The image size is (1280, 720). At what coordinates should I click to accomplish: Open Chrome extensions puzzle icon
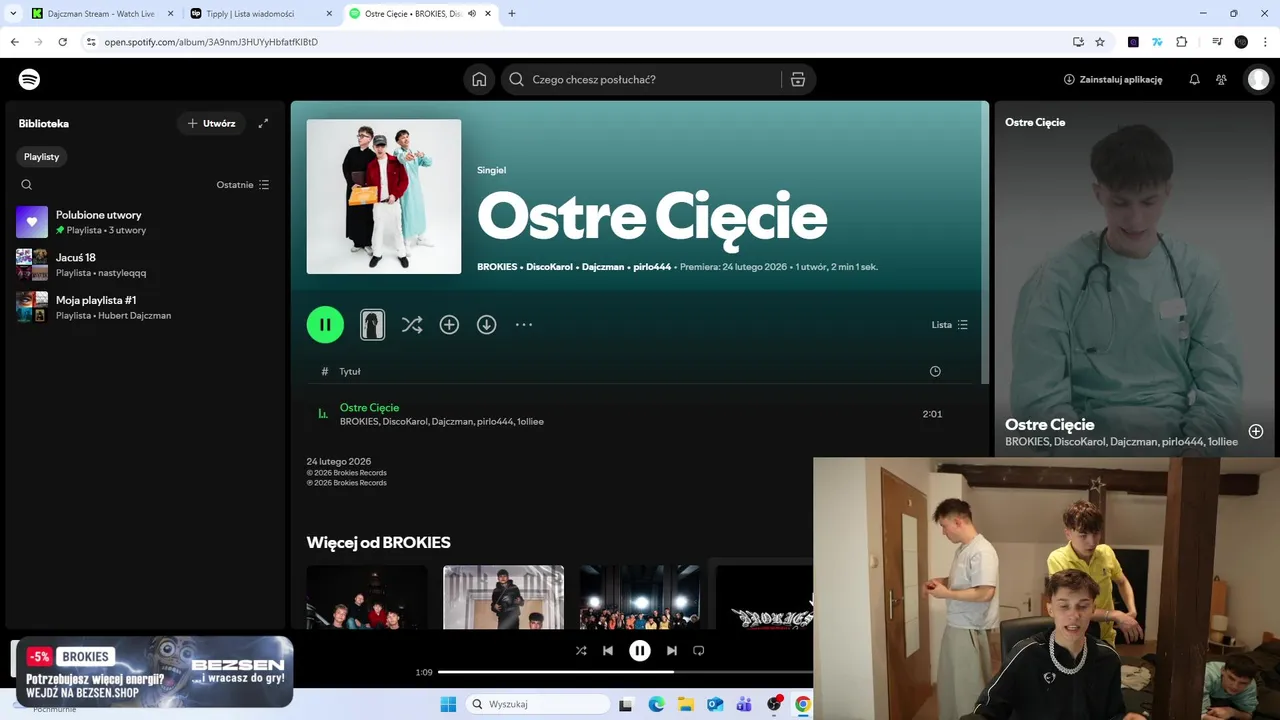1182,42
